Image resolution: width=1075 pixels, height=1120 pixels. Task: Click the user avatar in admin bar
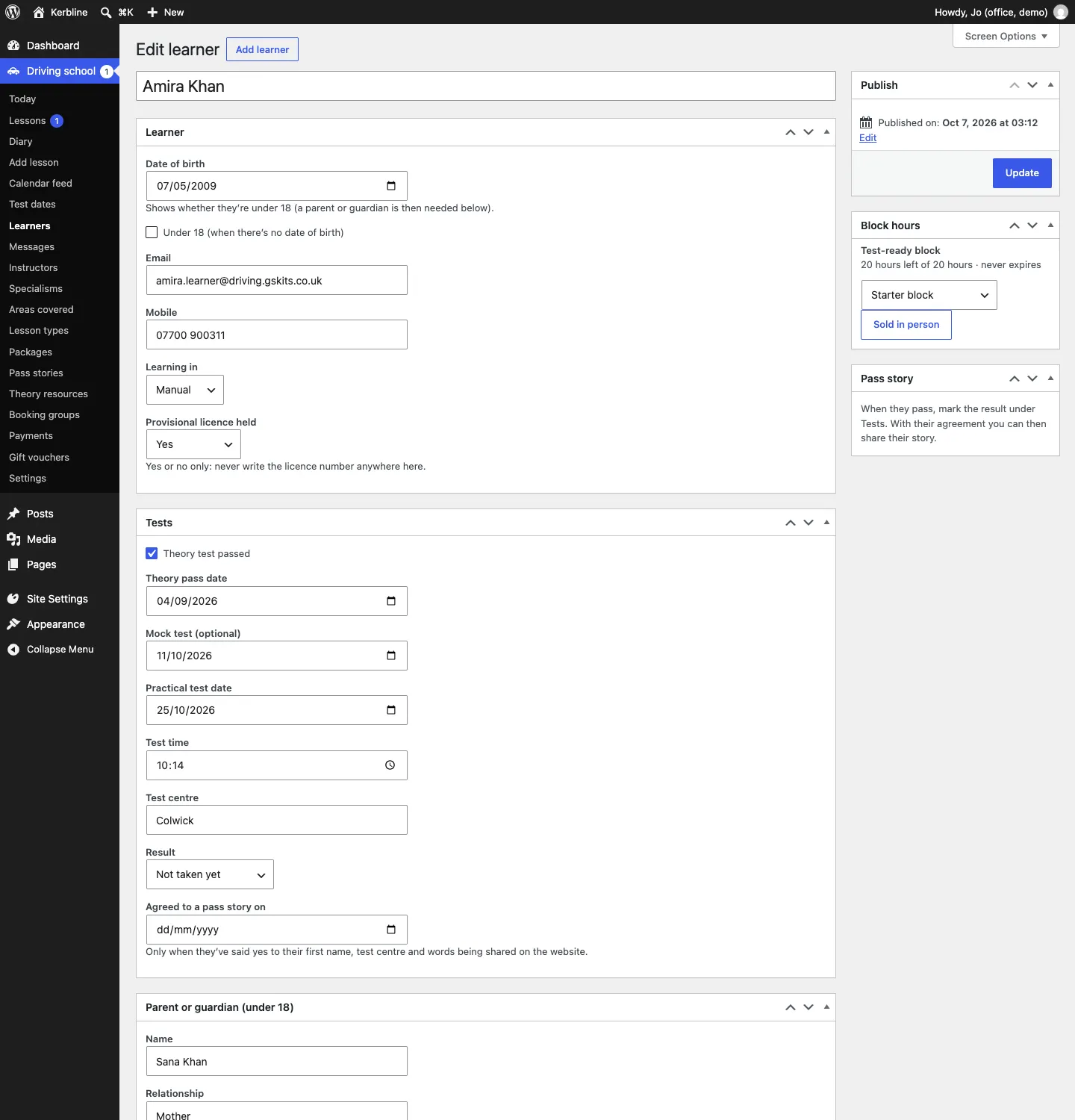(x=1060, y=12)
